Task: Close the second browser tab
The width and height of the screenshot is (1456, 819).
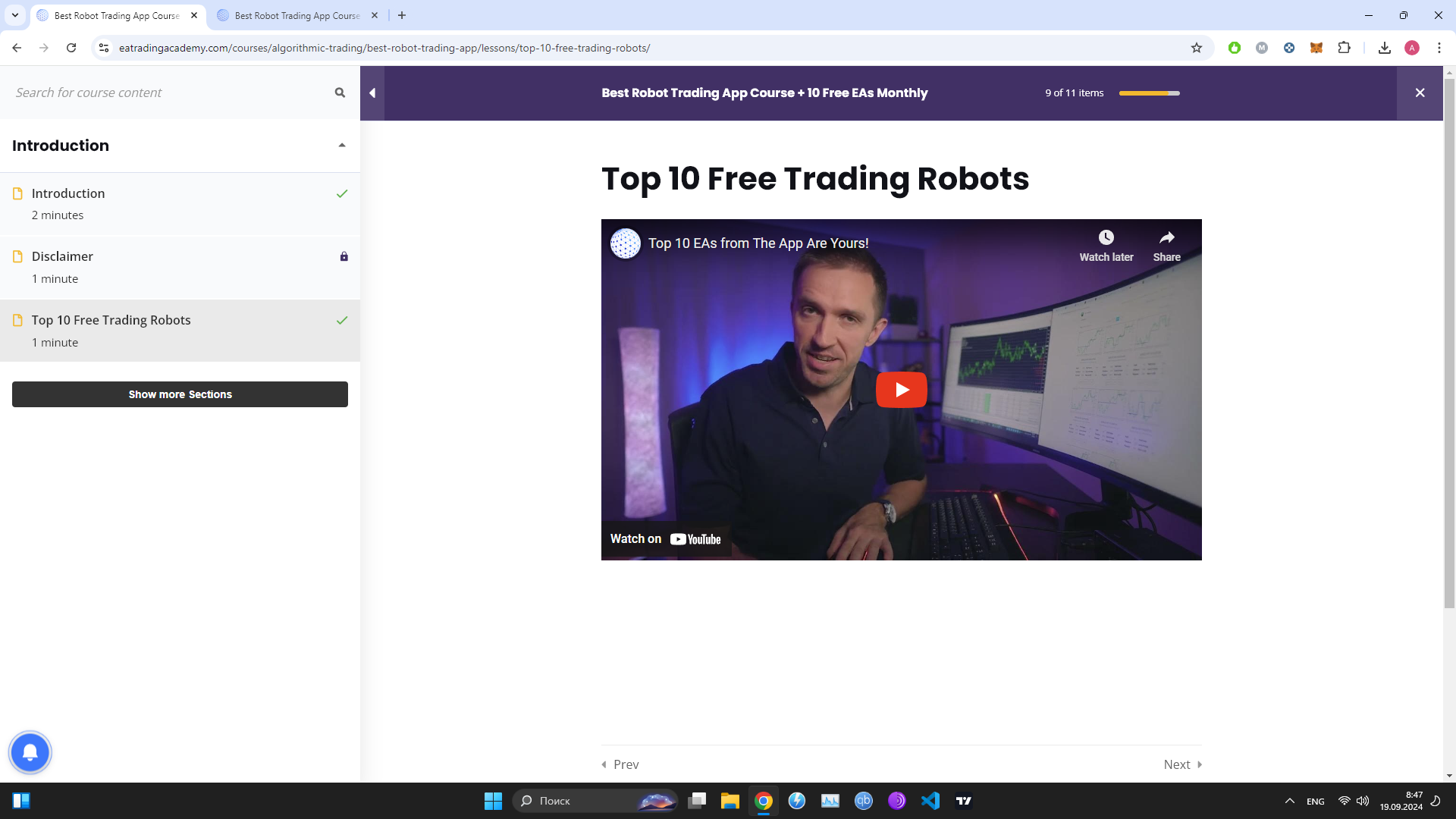Action: coord(375,15)
